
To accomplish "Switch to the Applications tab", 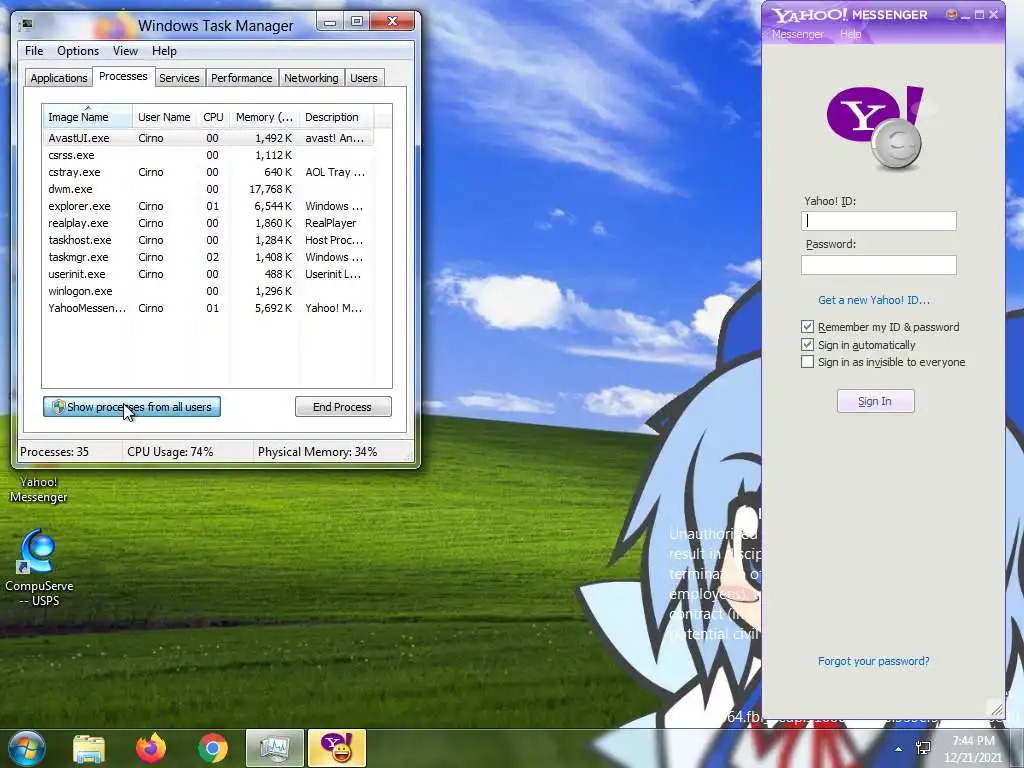I will coord(59,78).
